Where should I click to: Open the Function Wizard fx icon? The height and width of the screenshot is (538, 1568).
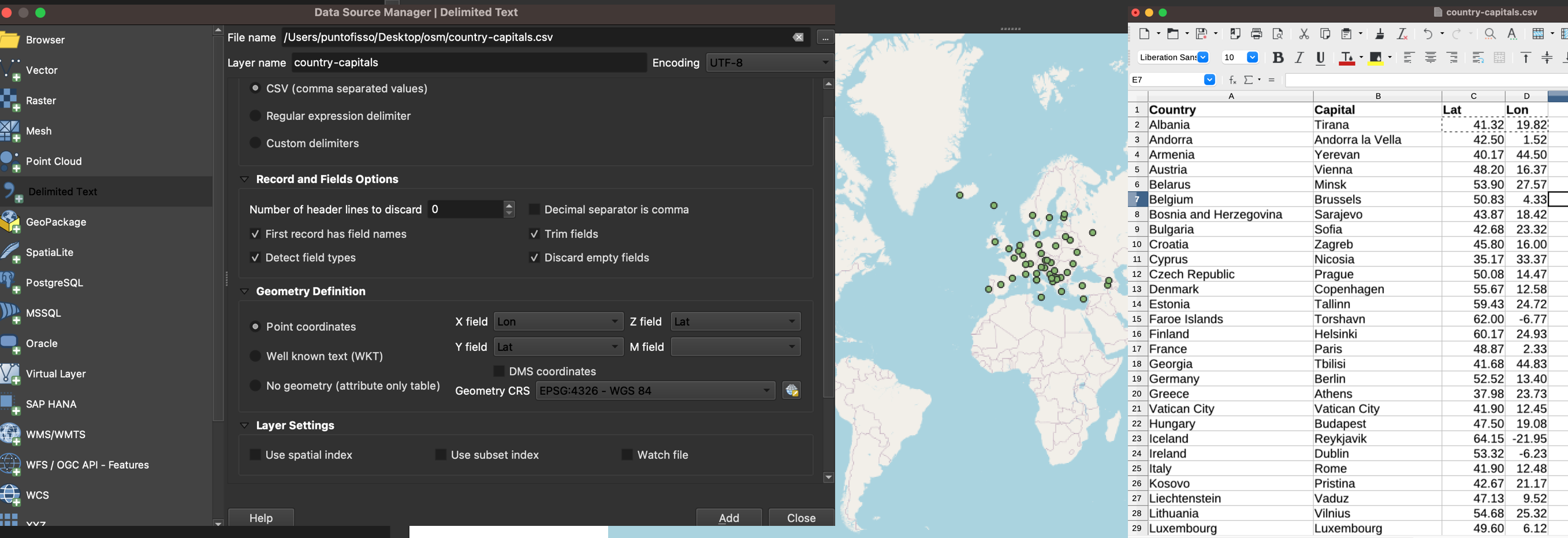click(1232, 80)
